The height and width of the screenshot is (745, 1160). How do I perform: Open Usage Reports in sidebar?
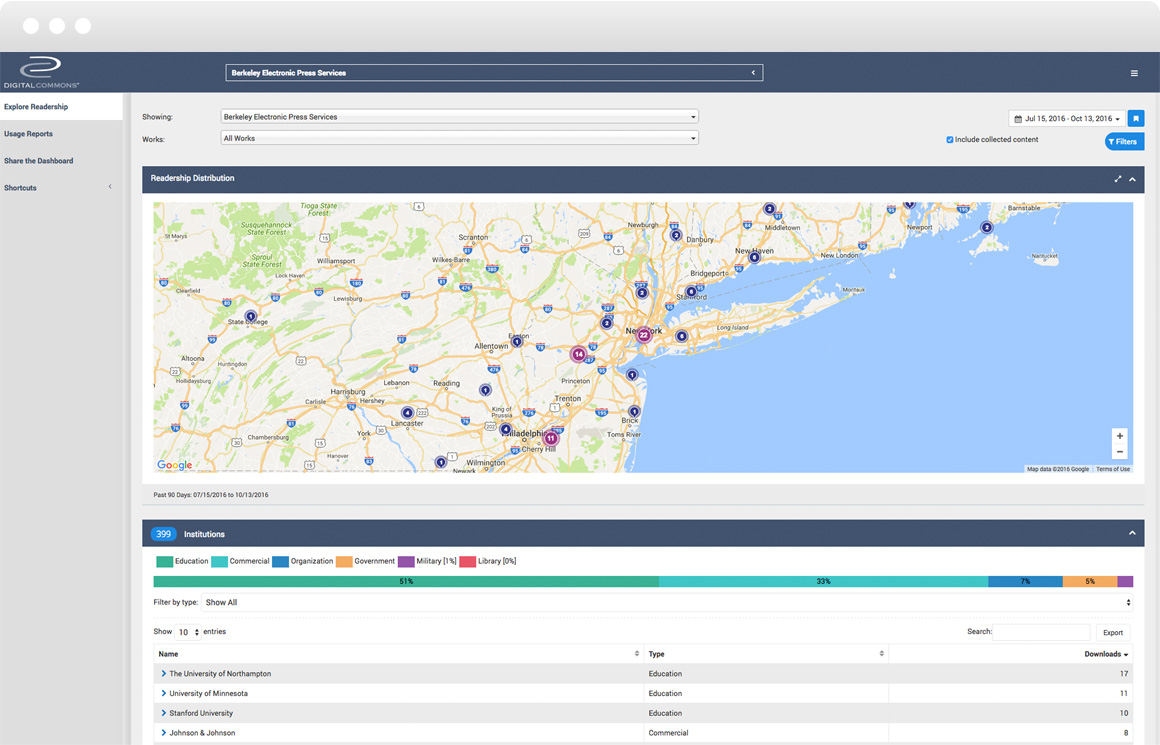point(28,134)
